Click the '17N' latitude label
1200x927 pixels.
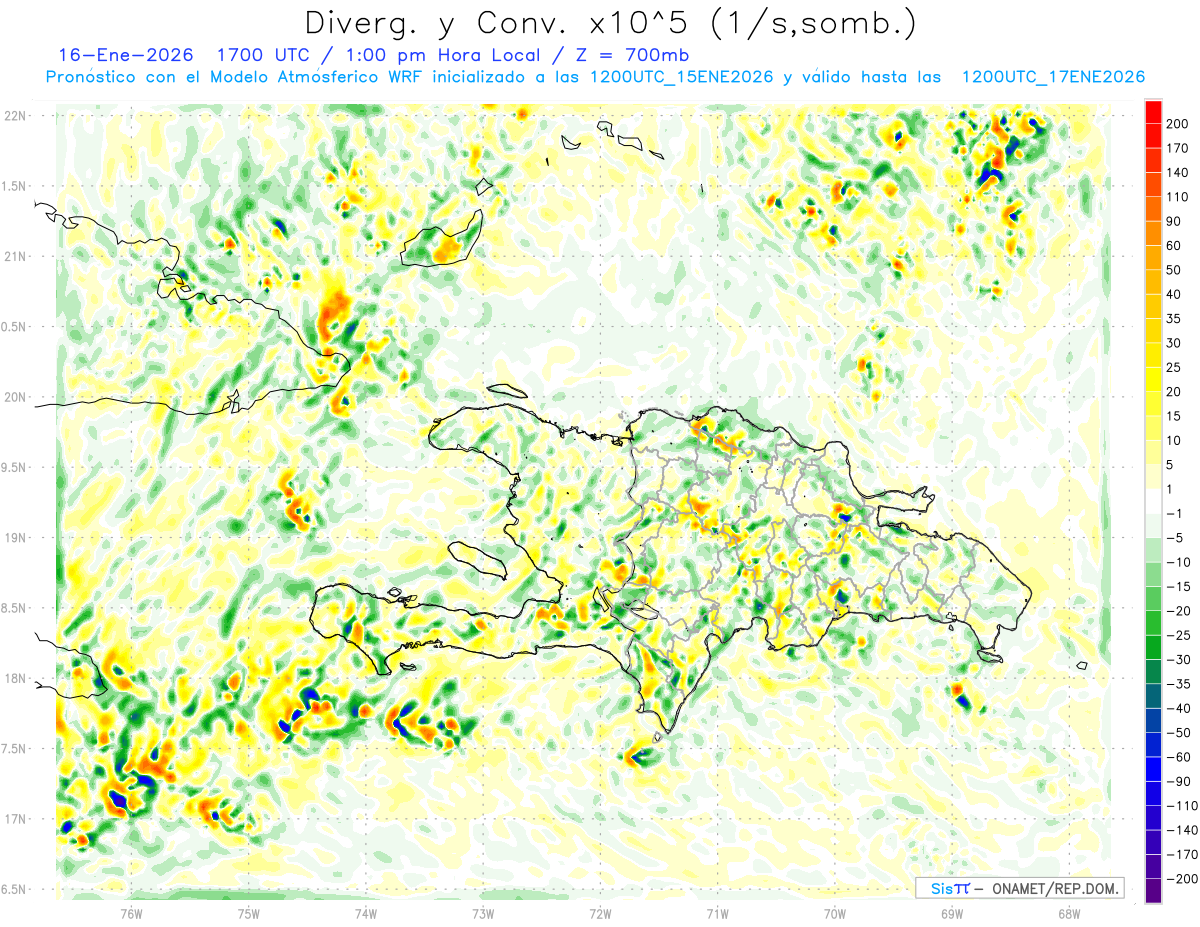coord(14,819)
